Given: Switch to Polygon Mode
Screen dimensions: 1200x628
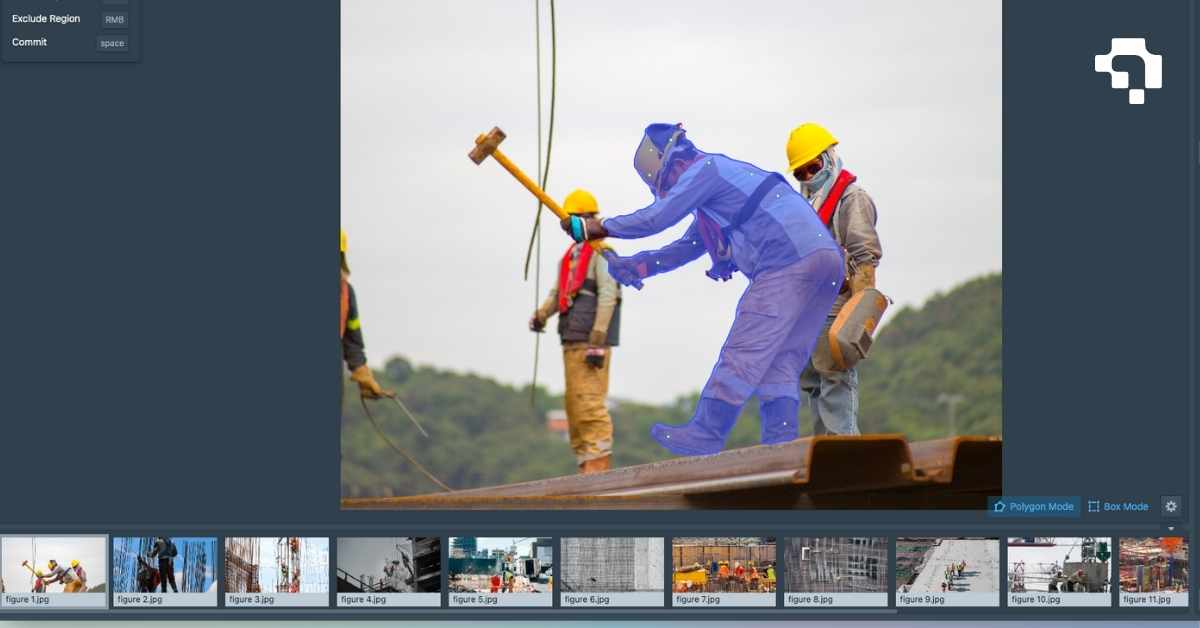Looking at the screenshot, I should tap(1034, 507).
